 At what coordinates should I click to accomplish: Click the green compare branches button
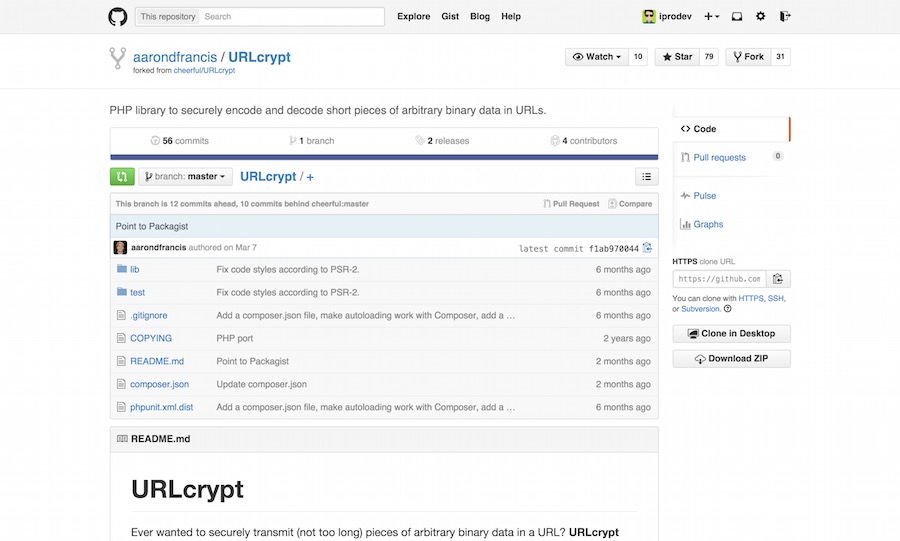pyautogui.click(x=122, y=177)
